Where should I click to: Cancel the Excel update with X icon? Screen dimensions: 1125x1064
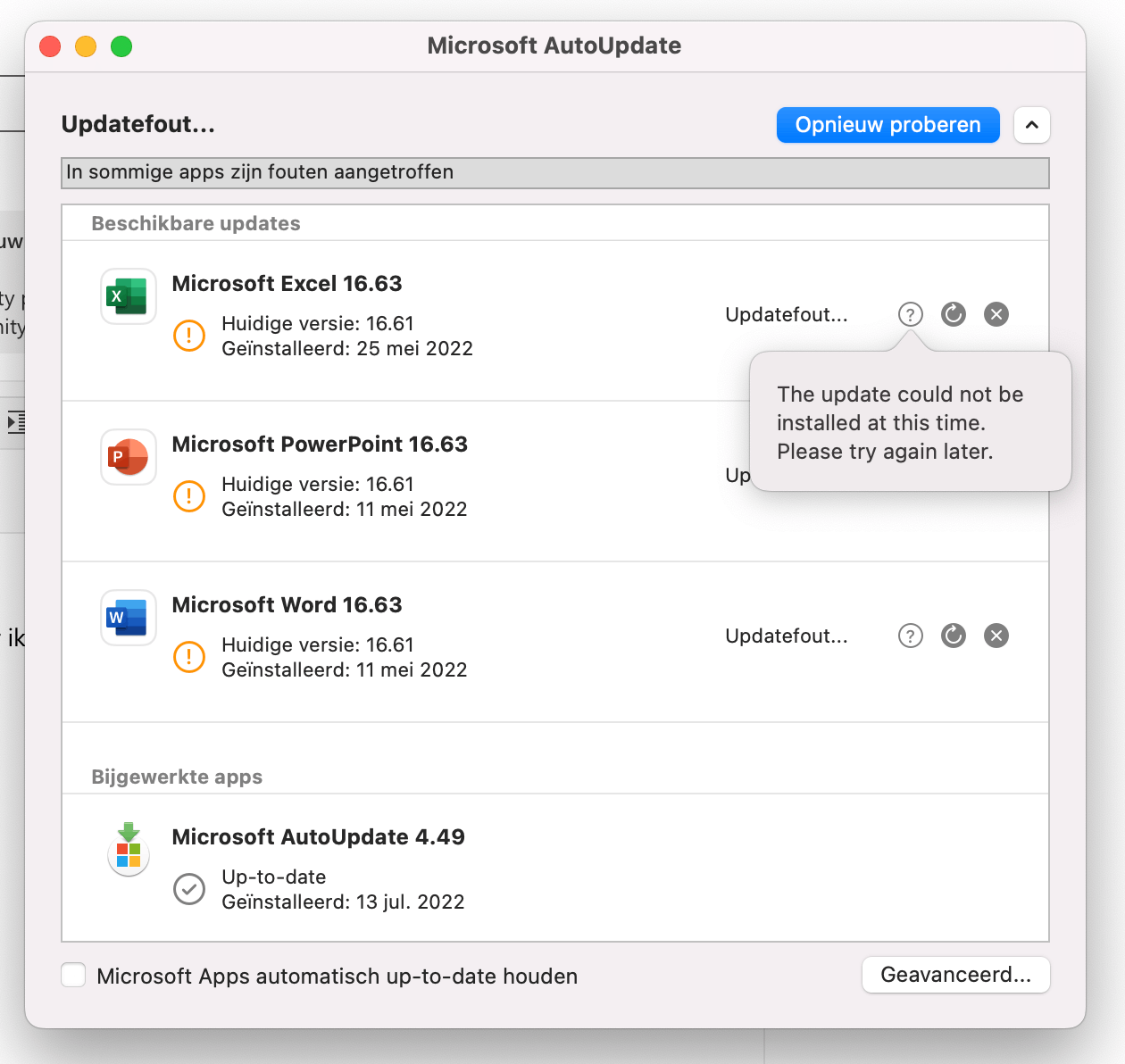click(x=996, y=314)
